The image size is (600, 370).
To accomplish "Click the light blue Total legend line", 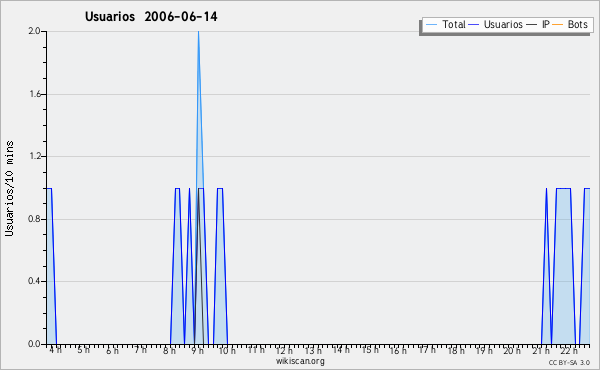I will [431, 25].
